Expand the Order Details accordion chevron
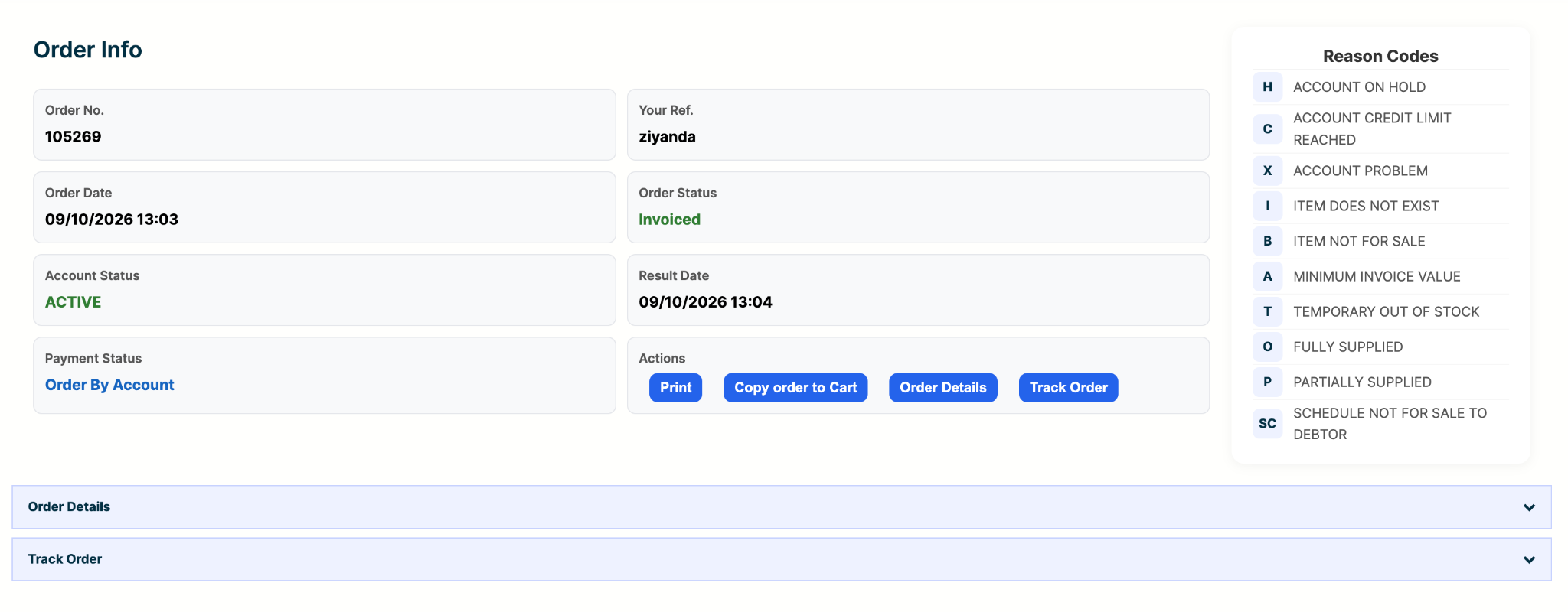The height and width of the screenshot is (612, 1568). point(1529,507)
